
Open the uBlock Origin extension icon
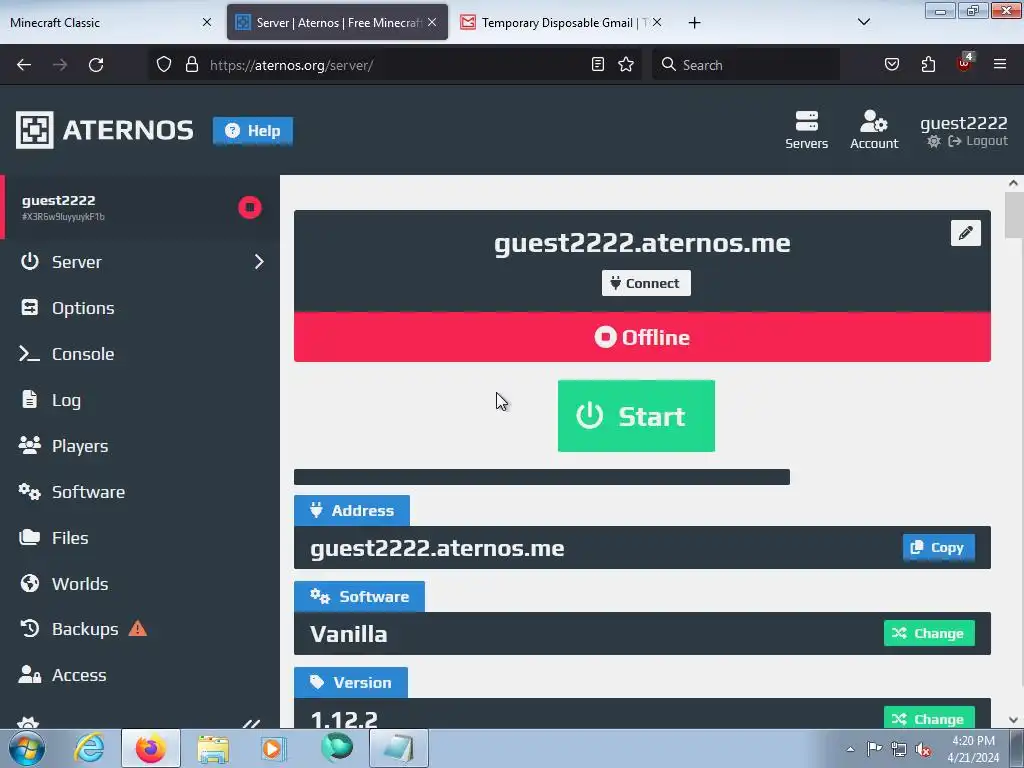(965, 63)
